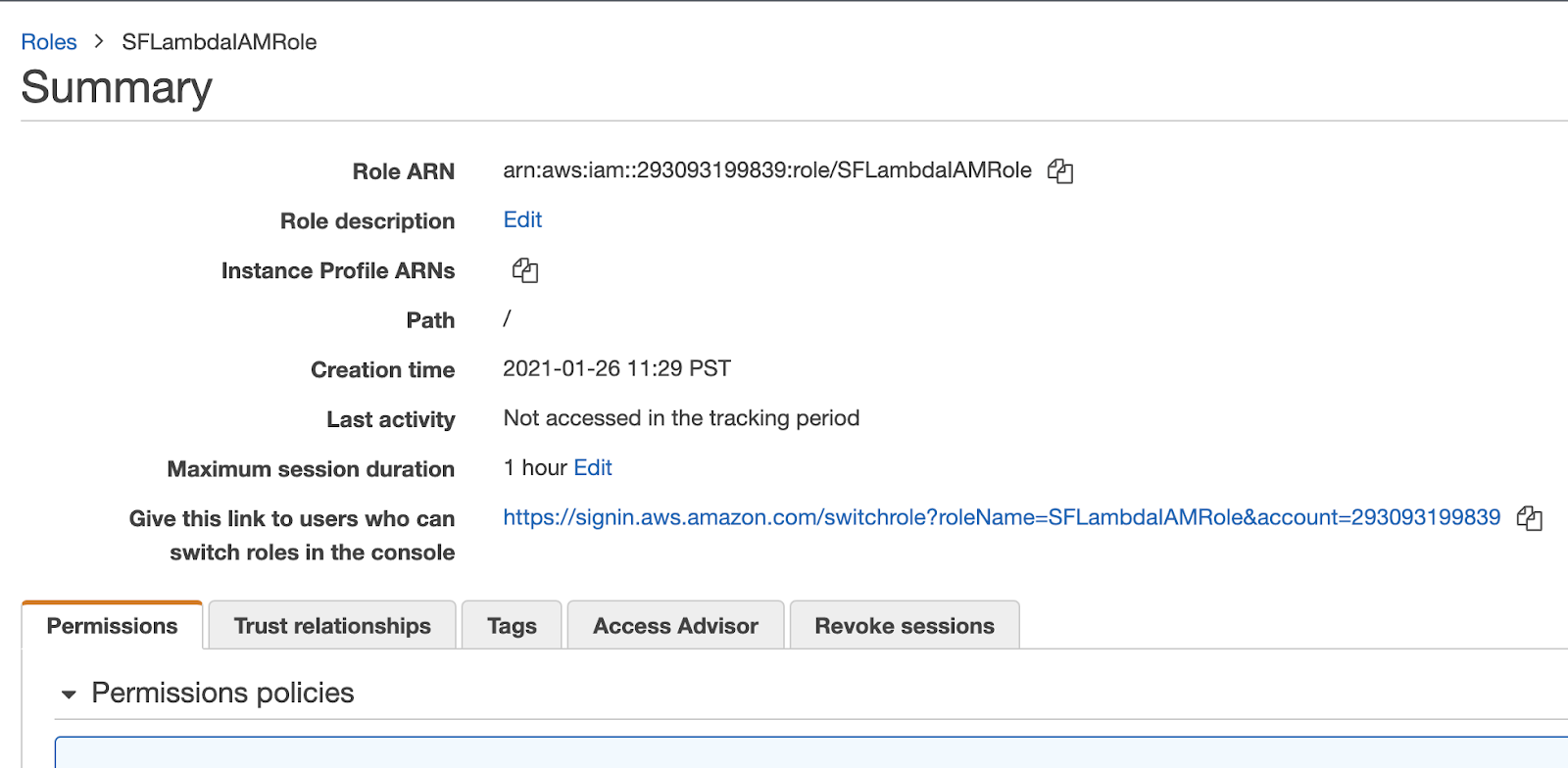Open the Permissions tab
Screen dimensions: 1568x768
pyautogui.click(x=112, y=626)
